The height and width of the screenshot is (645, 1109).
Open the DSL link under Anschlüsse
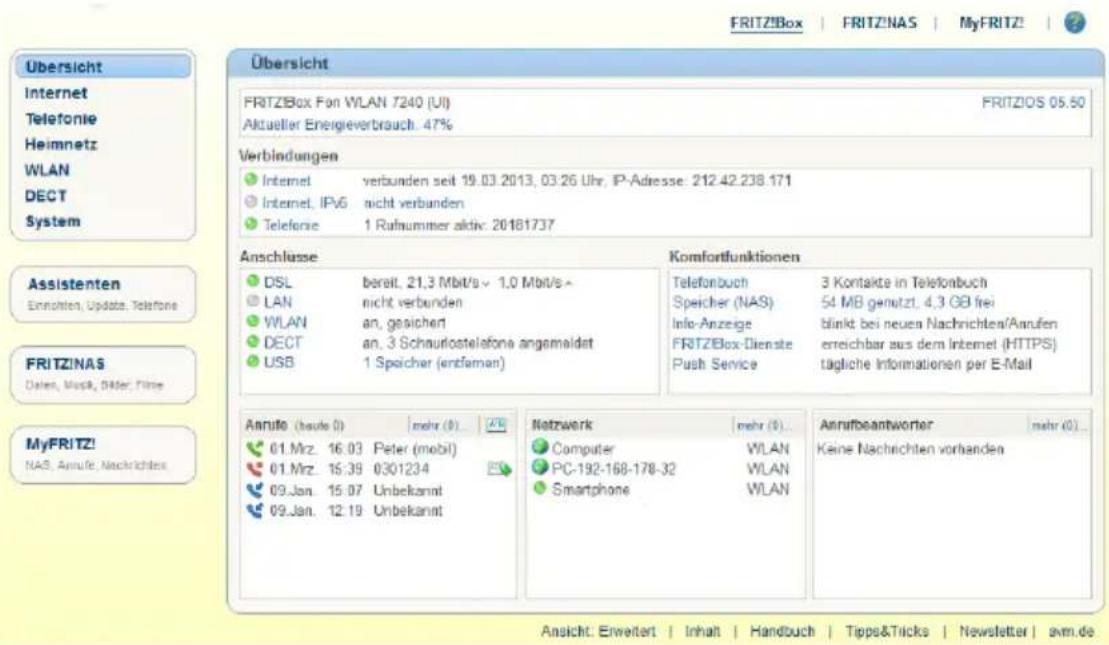277,281
